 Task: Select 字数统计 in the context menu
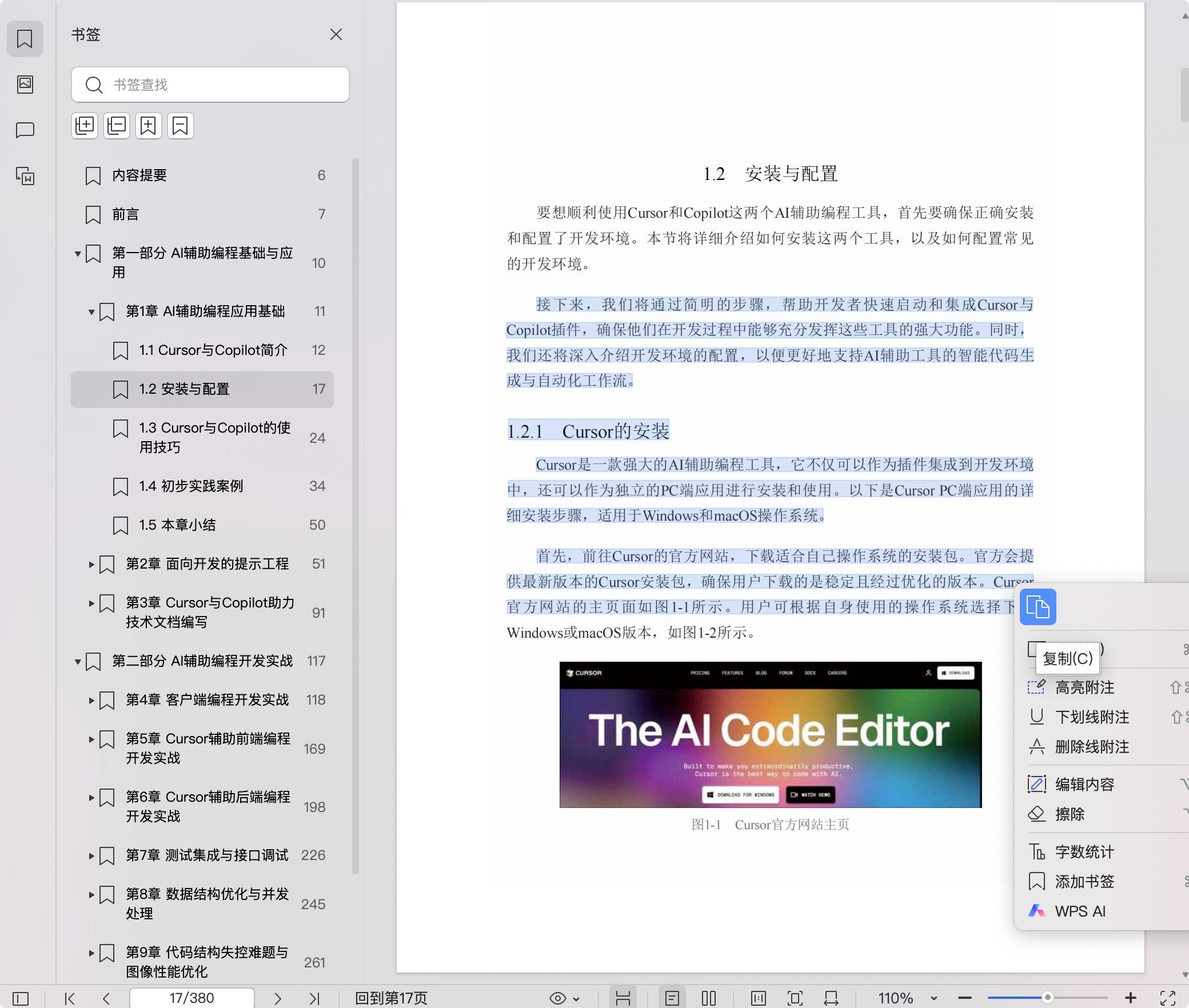click(1084, 851)
